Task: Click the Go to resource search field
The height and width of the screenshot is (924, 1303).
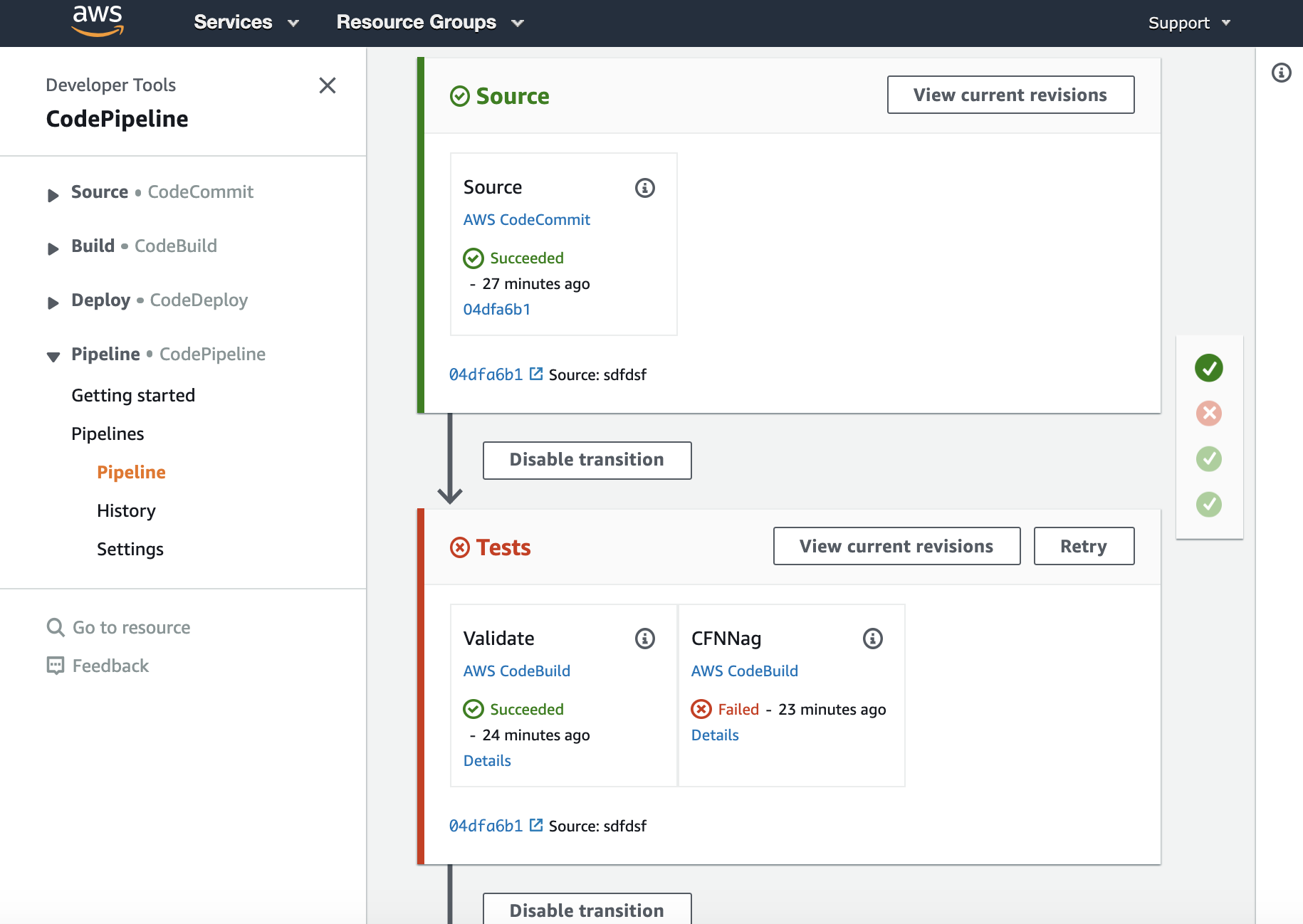Action: click(132, 627)
